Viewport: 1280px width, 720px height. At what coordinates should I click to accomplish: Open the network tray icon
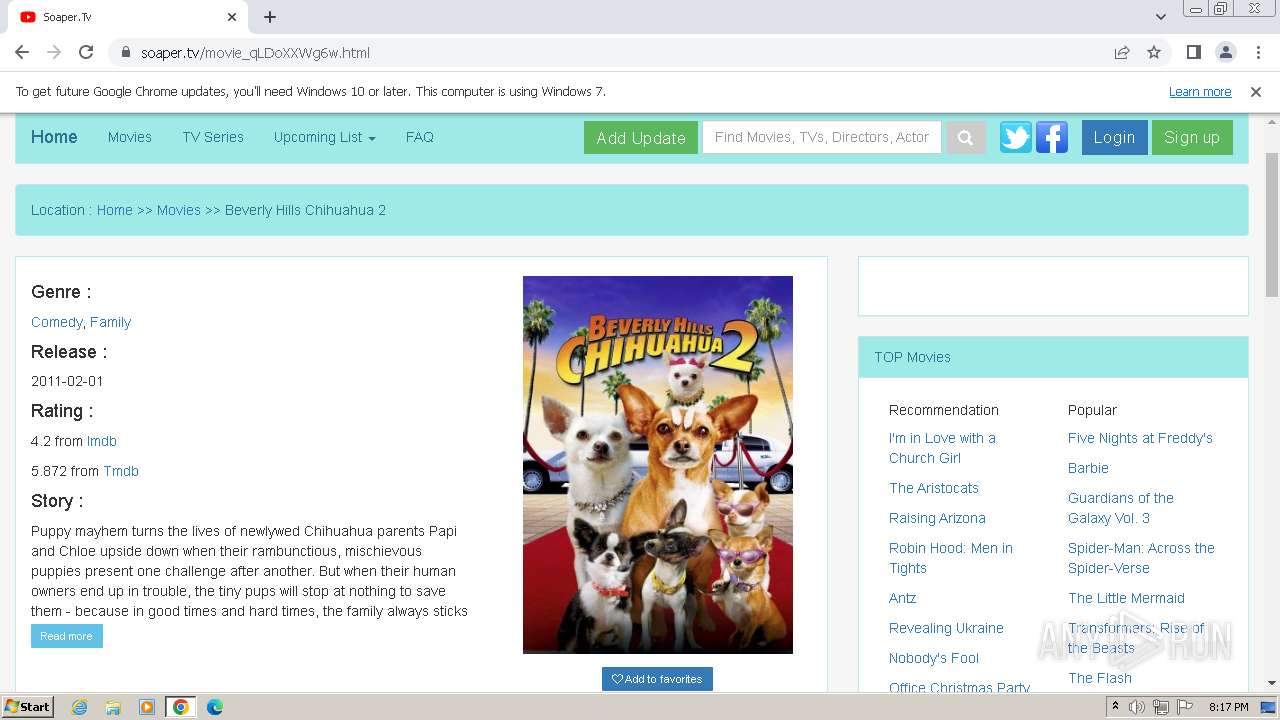pyautogui.click(x=1160, y=707)
